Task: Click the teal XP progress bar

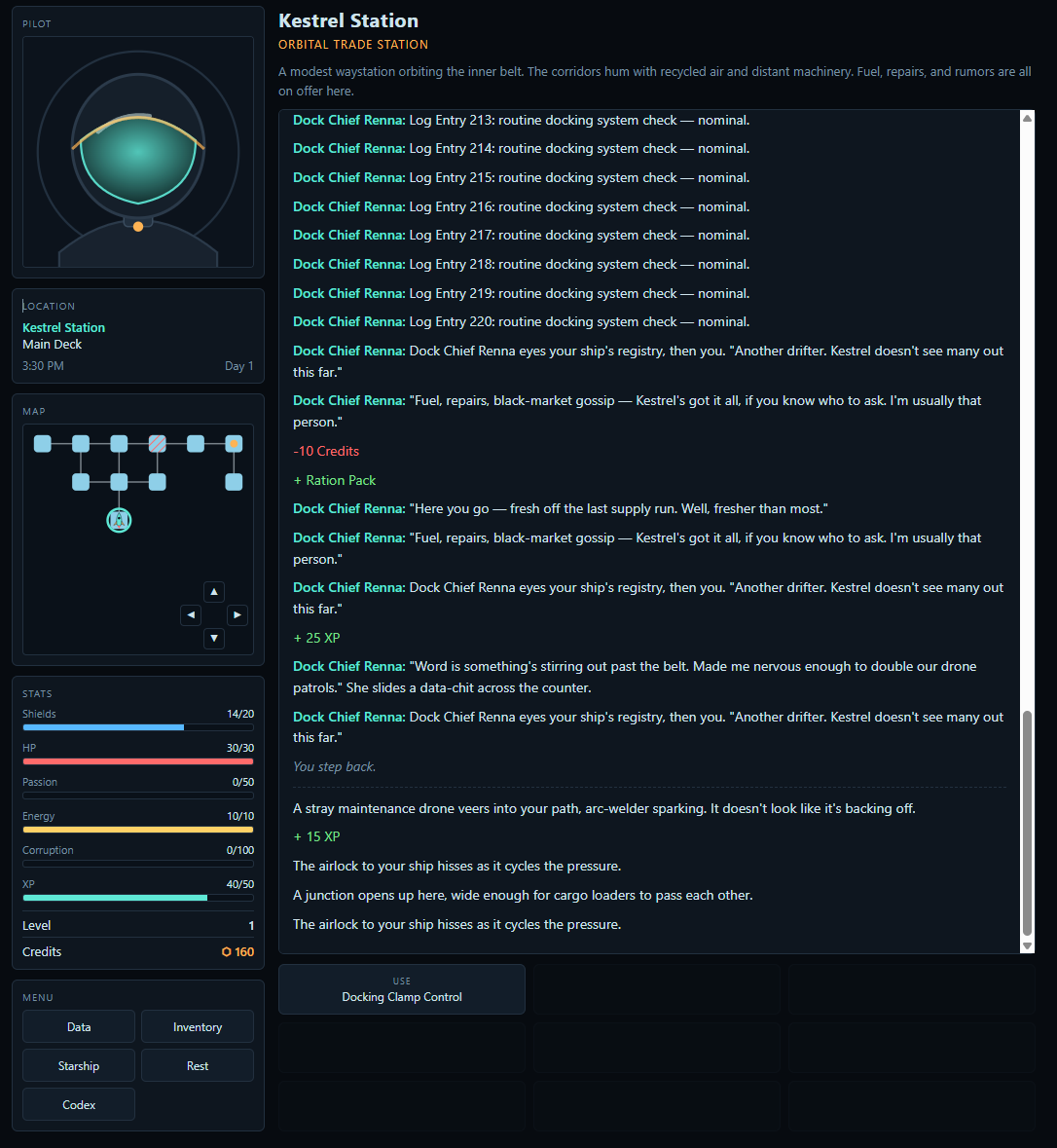Action: tap(138, 898)
